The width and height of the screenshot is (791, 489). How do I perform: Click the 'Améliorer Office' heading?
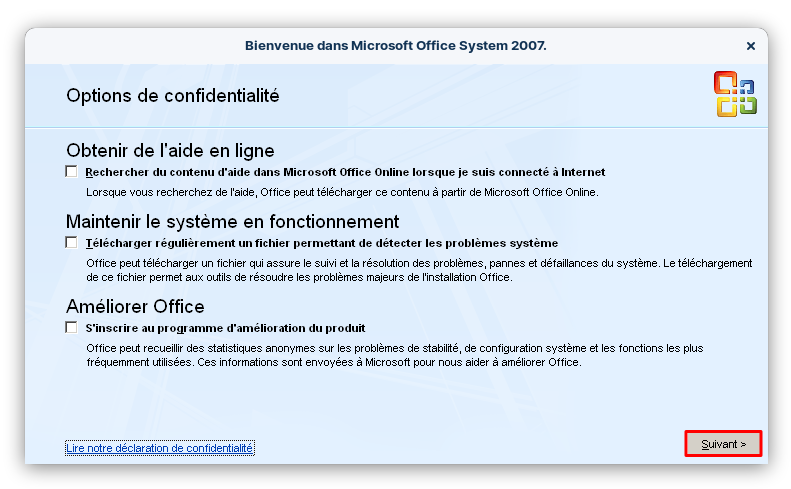point(135,306)
